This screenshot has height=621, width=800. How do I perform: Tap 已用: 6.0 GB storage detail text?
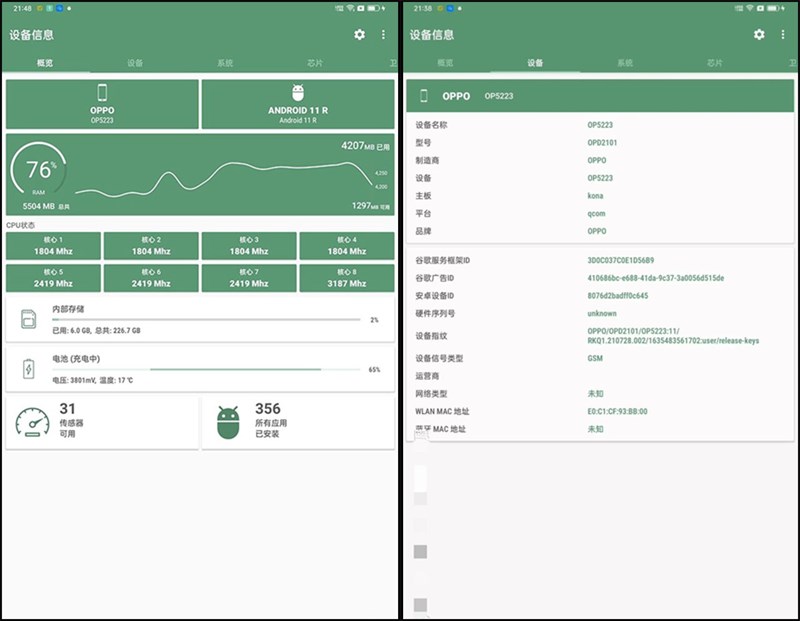pos(96,331)
